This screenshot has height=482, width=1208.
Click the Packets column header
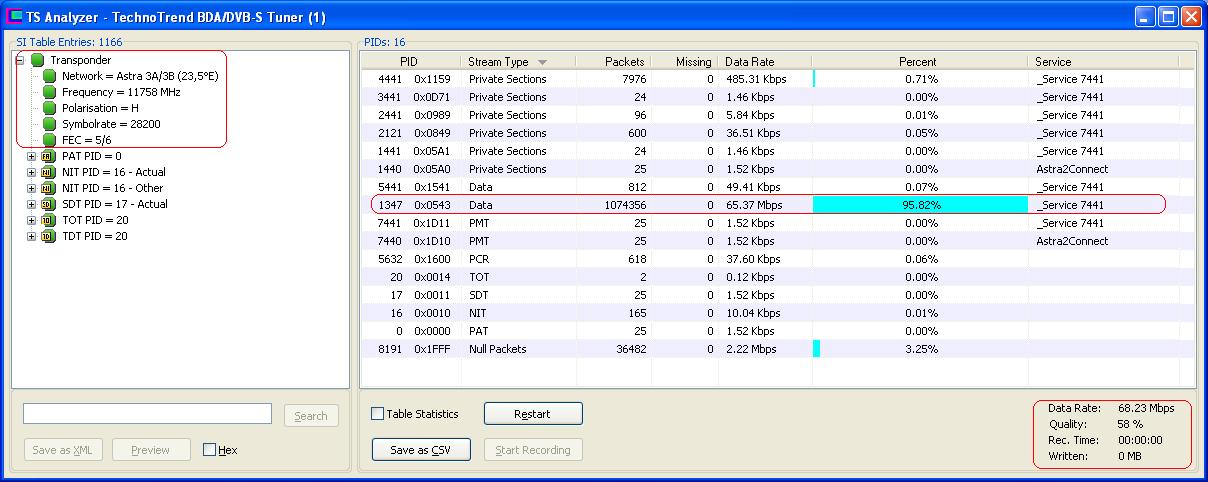click(x=614, y=62)
